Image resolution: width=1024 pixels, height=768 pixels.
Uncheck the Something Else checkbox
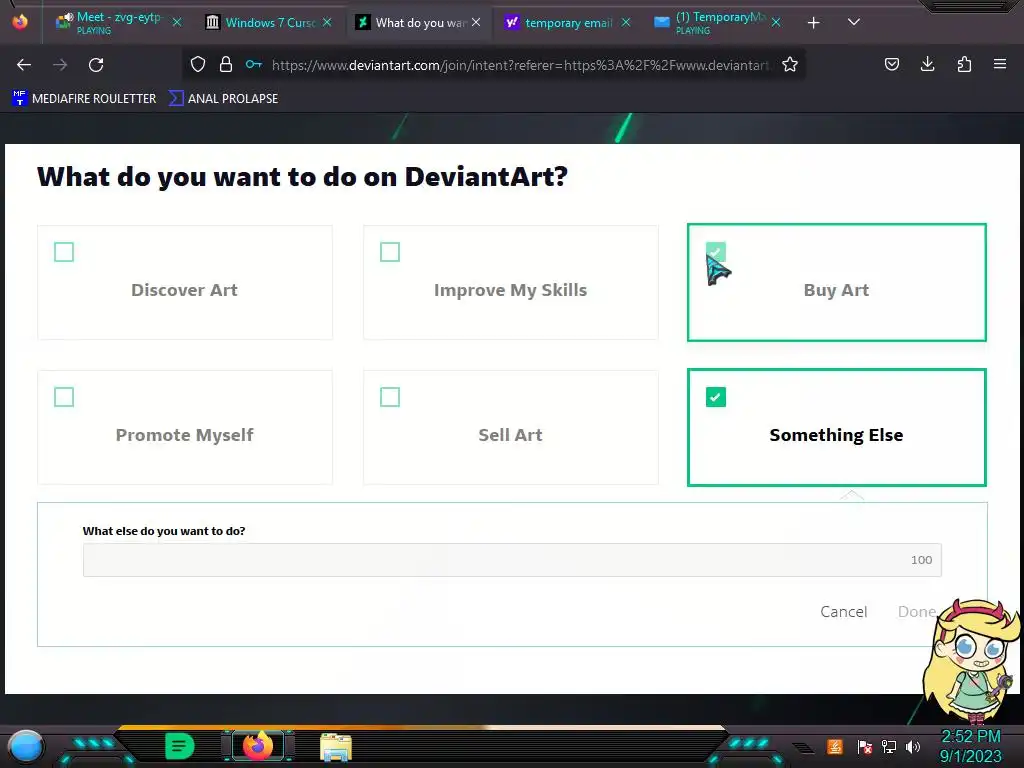[716, 397]
